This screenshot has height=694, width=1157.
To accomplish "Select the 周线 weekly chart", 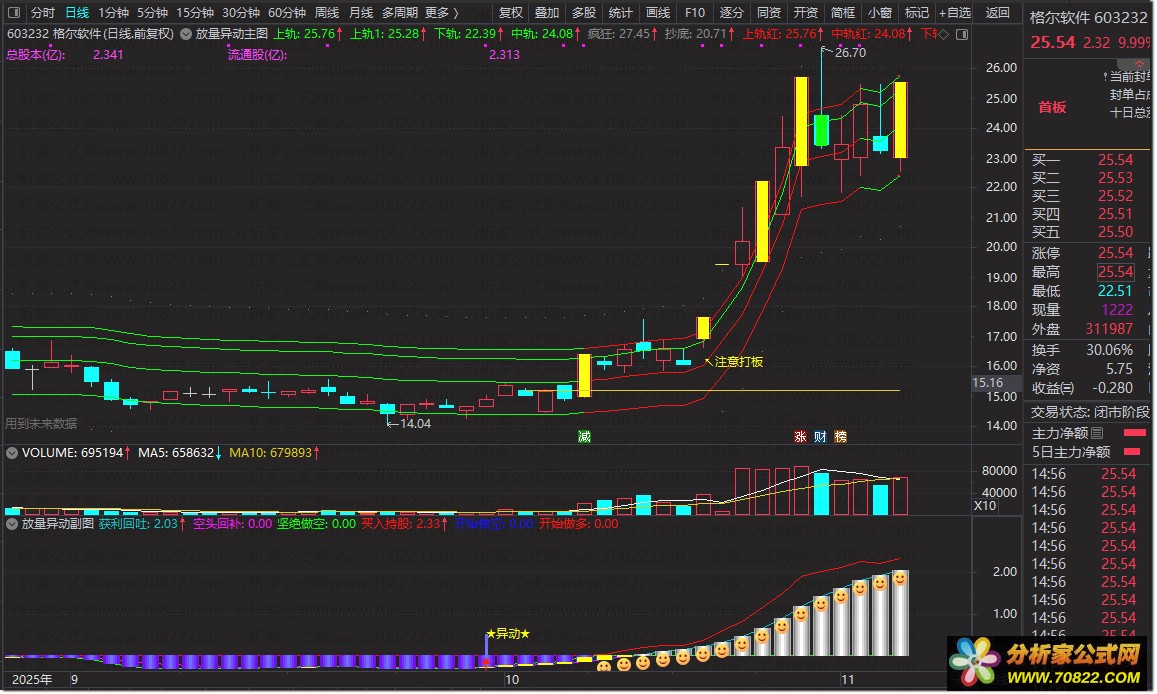I will pos(327,13).
